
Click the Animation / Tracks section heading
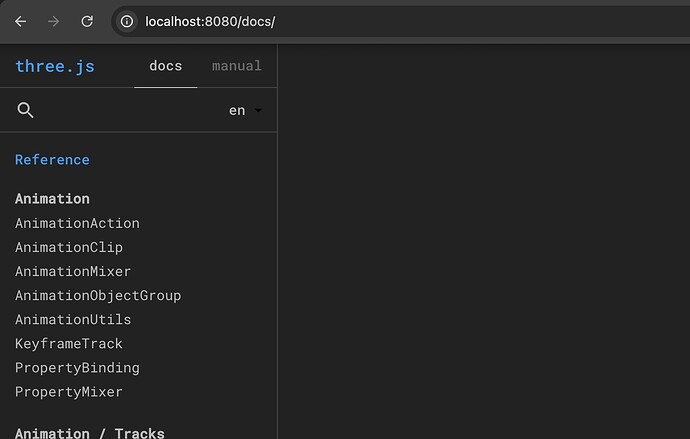90,433
